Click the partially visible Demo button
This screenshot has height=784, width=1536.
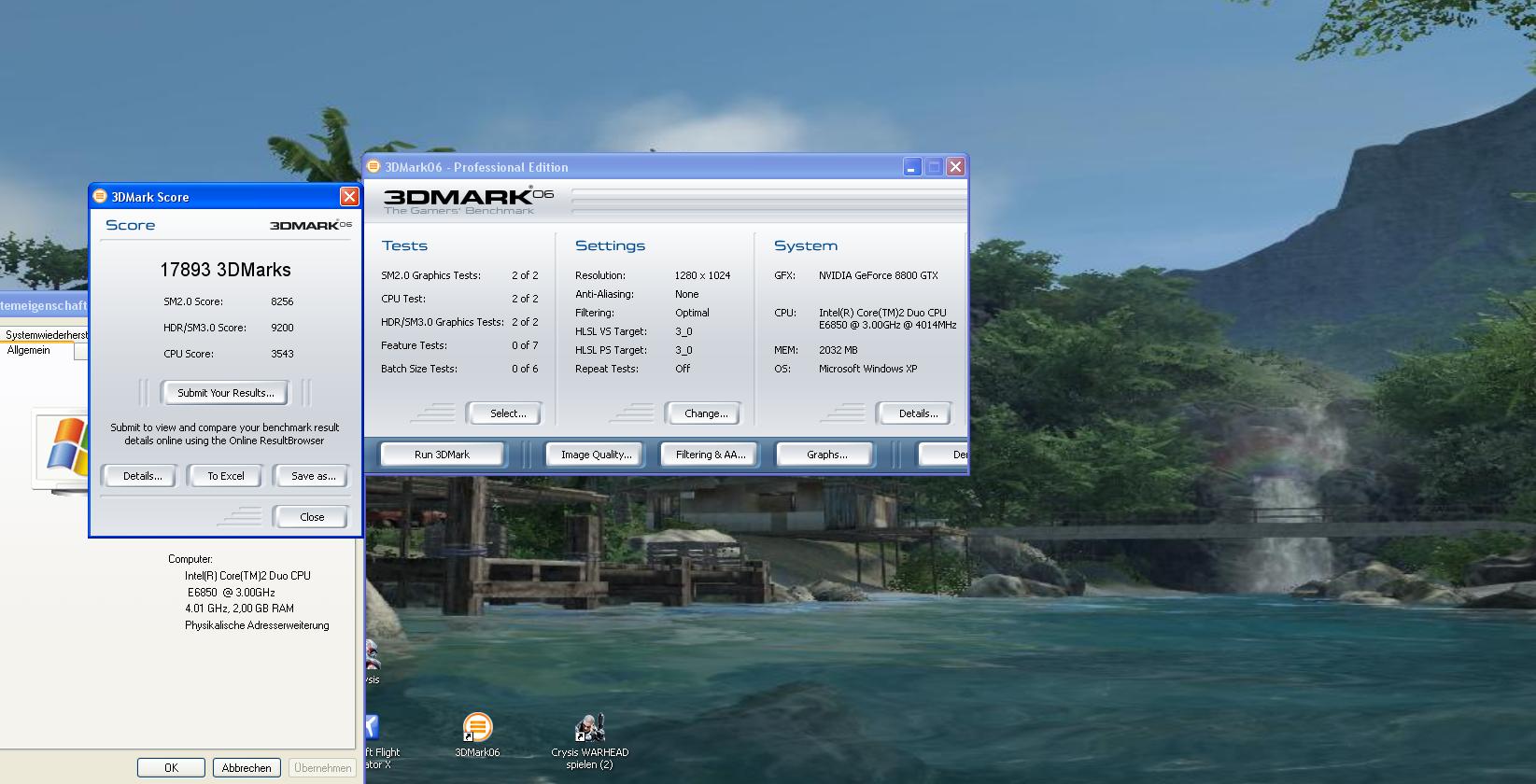pyautogui.click(x=943, y=455)
